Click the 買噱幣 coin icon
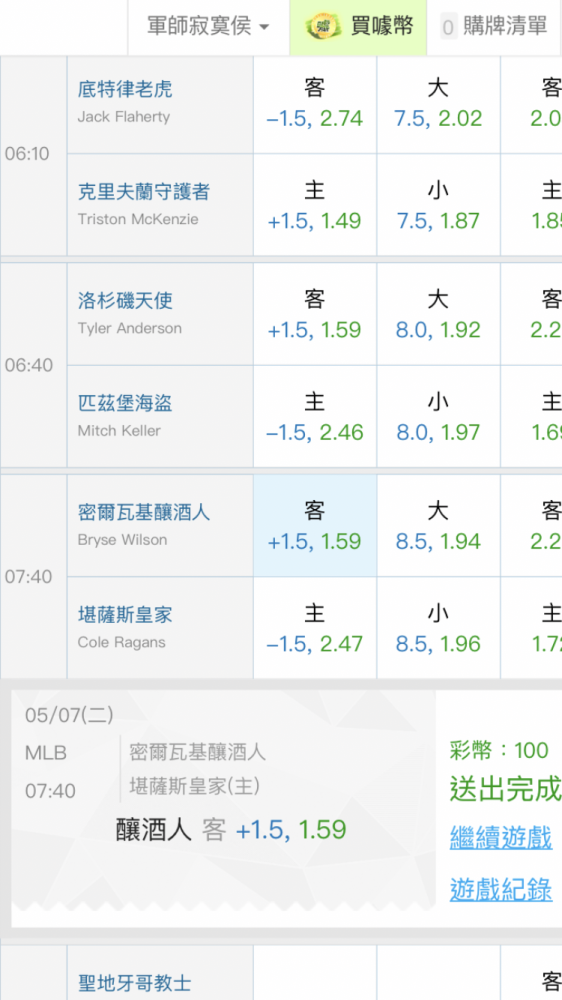The height and width of the screenshot is (1000, 562). point(325,27)
